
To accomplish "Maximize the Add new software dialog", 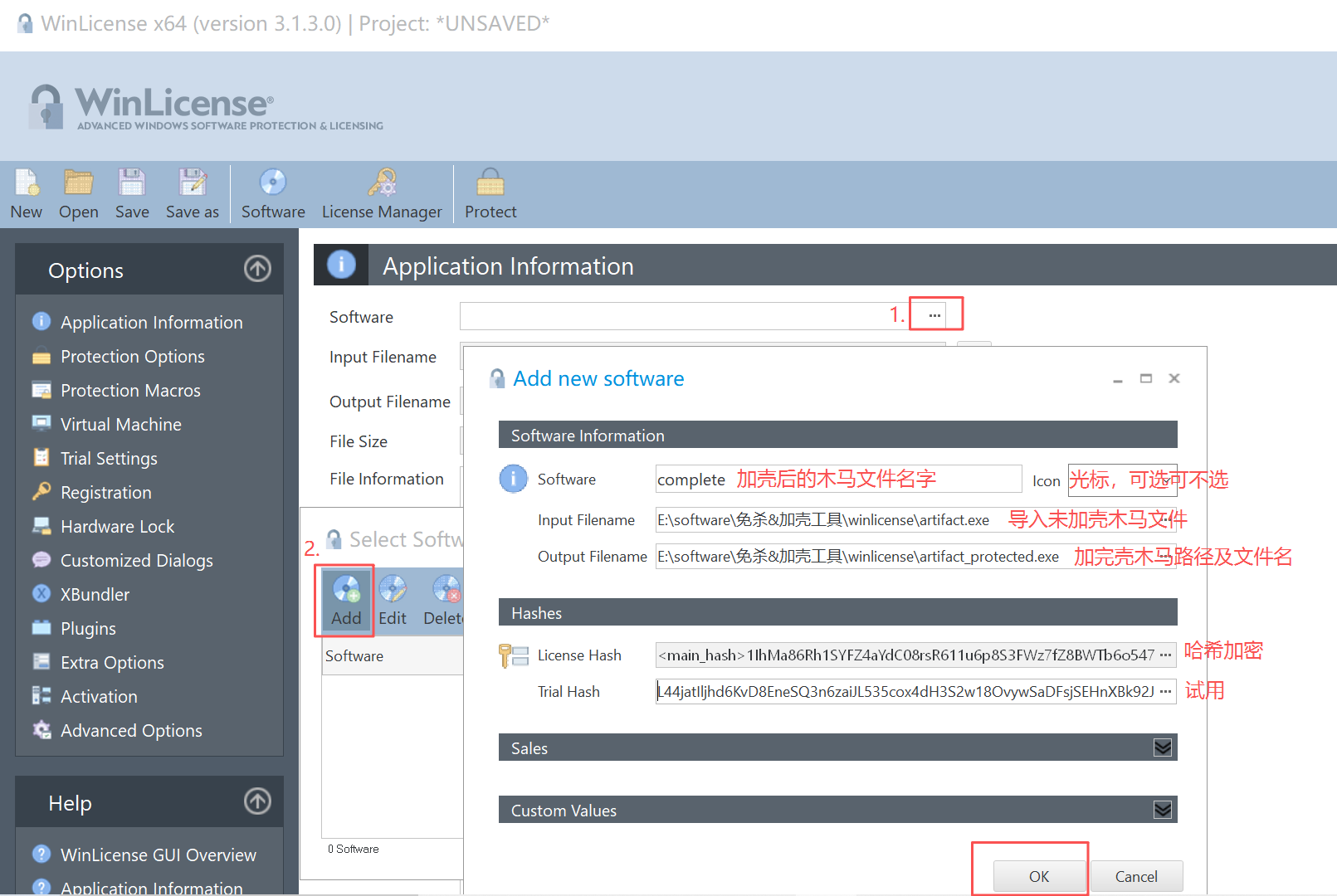I will click(x=1146, y=378).
